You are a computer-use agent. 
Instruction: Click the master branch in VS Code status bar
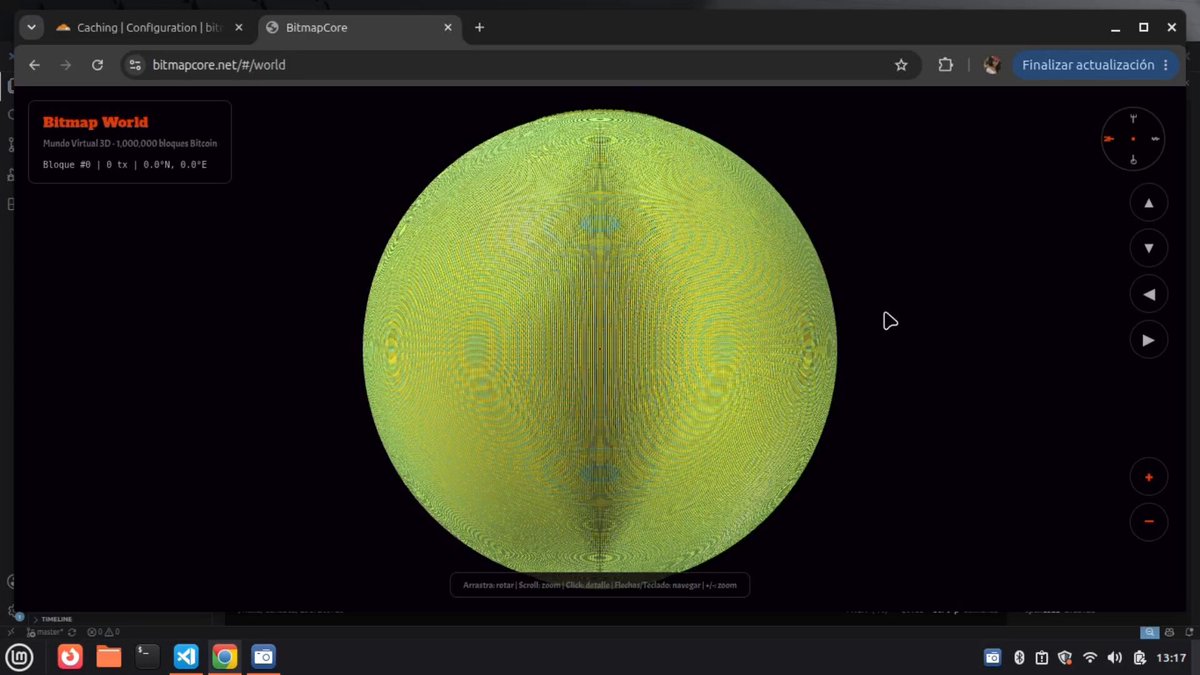point(44,632)
